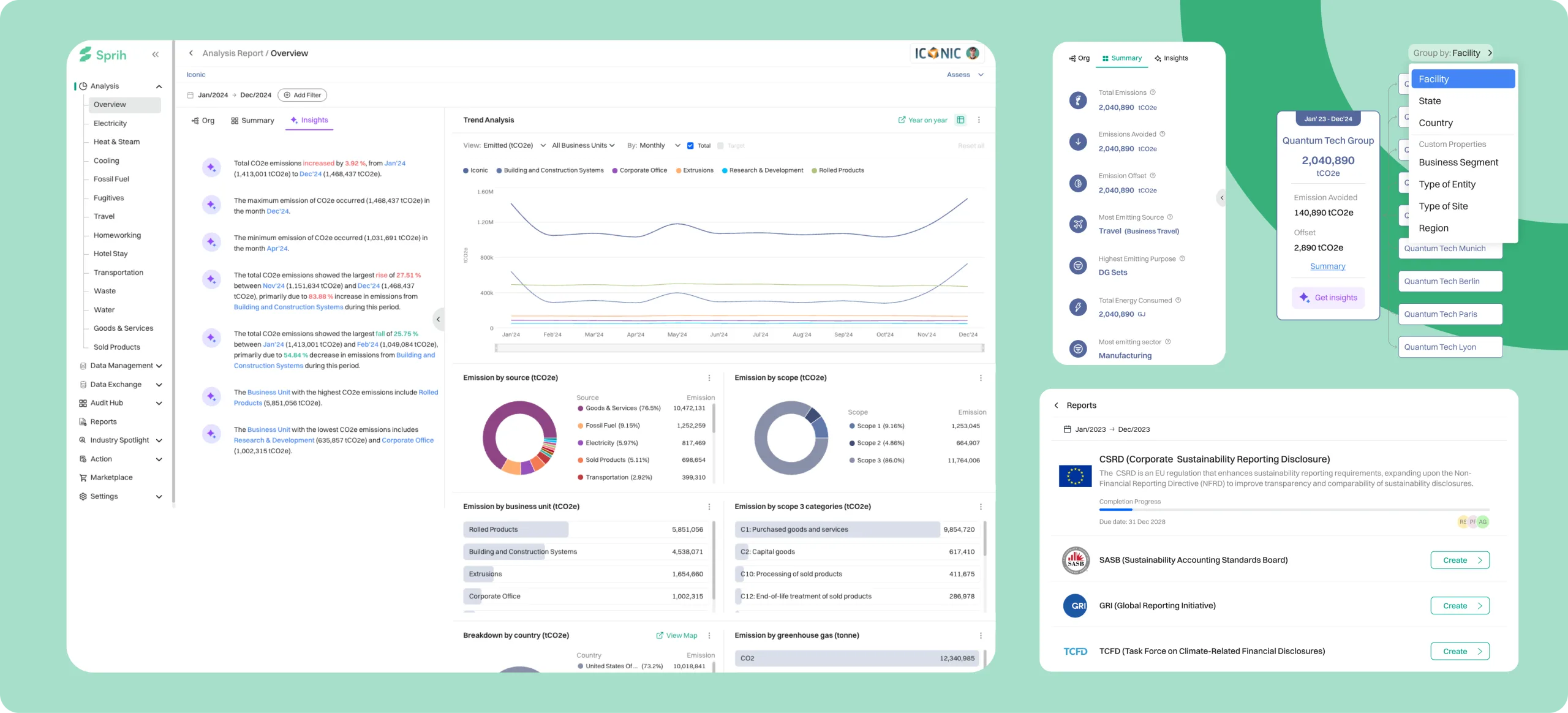
Task: Open three-dot menu of Trend Analysis
Action: [979, 120]
